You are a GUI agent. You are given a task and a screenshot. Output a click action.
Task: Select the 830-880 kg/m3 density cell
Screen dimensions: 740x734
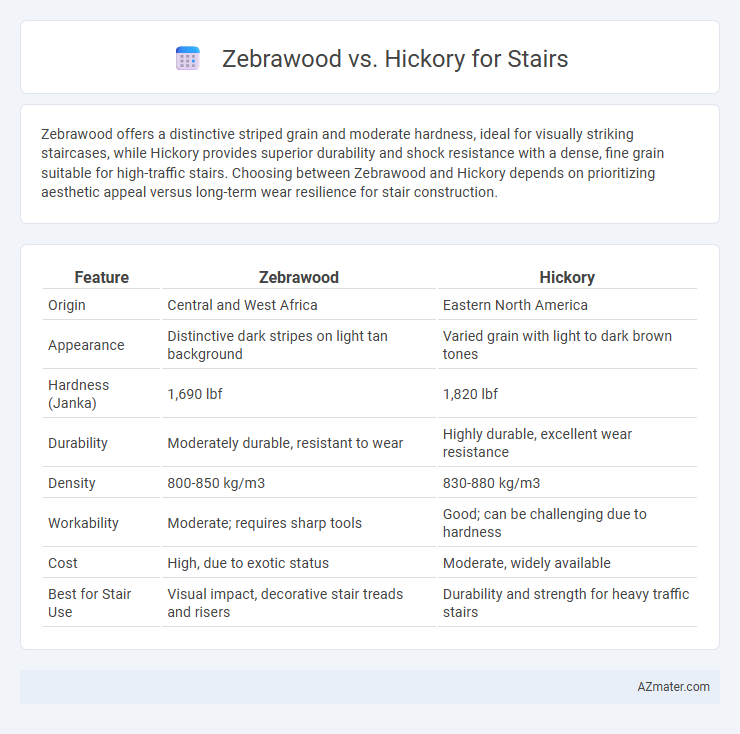point(491,483)
